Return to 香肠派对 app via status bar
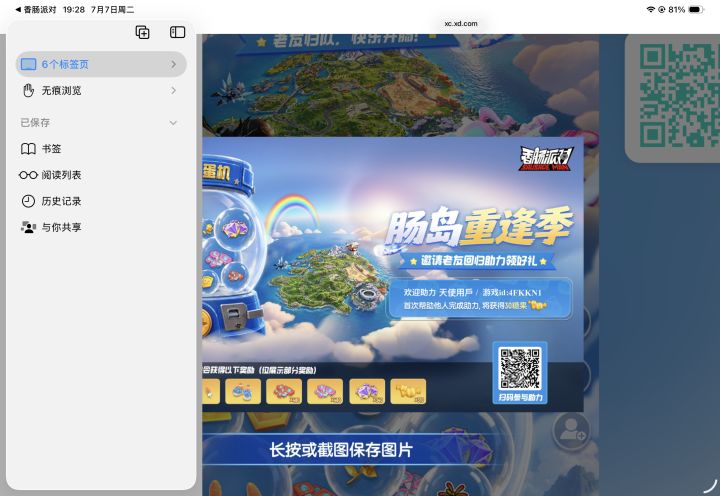720x496 pixels. [x=36, y=9]
